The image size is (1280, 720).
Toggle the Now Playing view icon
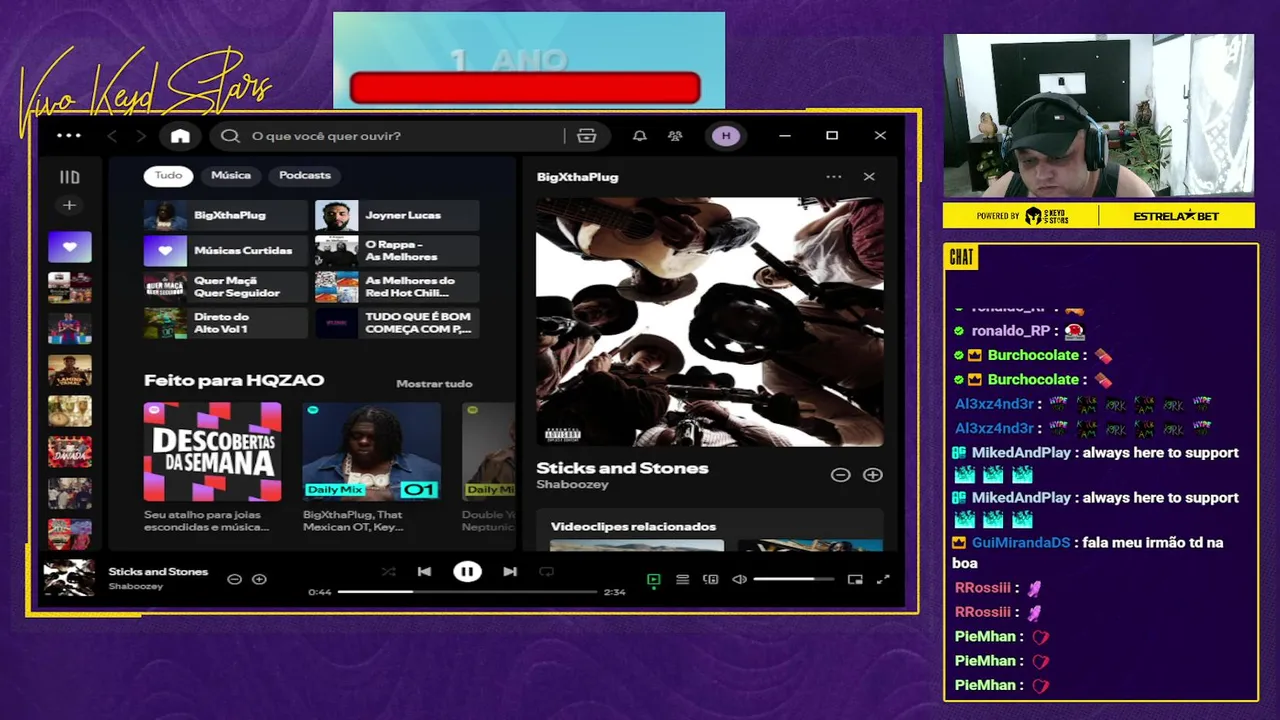pyautogui.click(x=653, y=579)
